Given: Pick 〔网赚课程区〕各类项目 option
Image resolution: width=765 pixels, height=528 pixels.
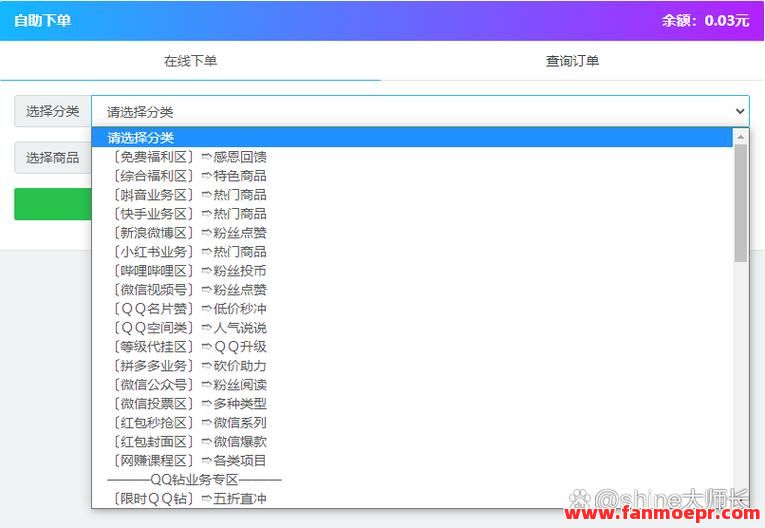Looking at the screenshot, I should coord(412,461).
